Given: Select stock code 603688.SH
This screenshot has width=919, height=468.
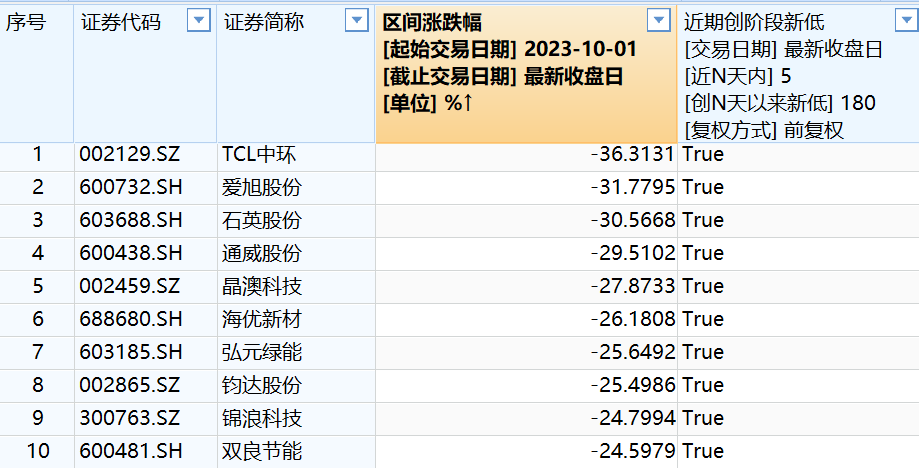Looking at the screenshot, I should 131,220.
